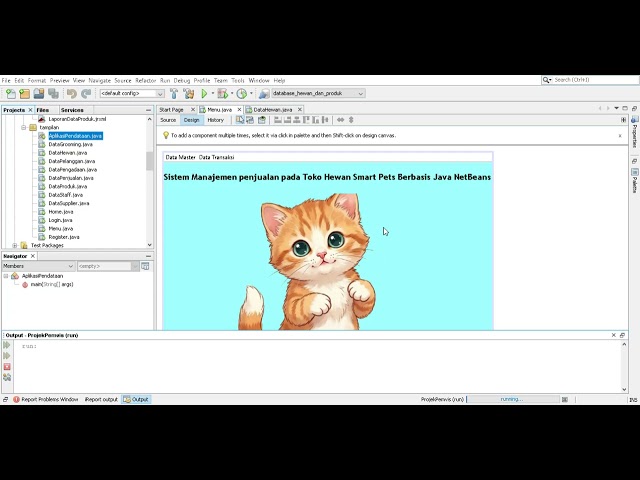
Task: Click the red Report Problems Window icon
Action: click(x=16, y=399)
